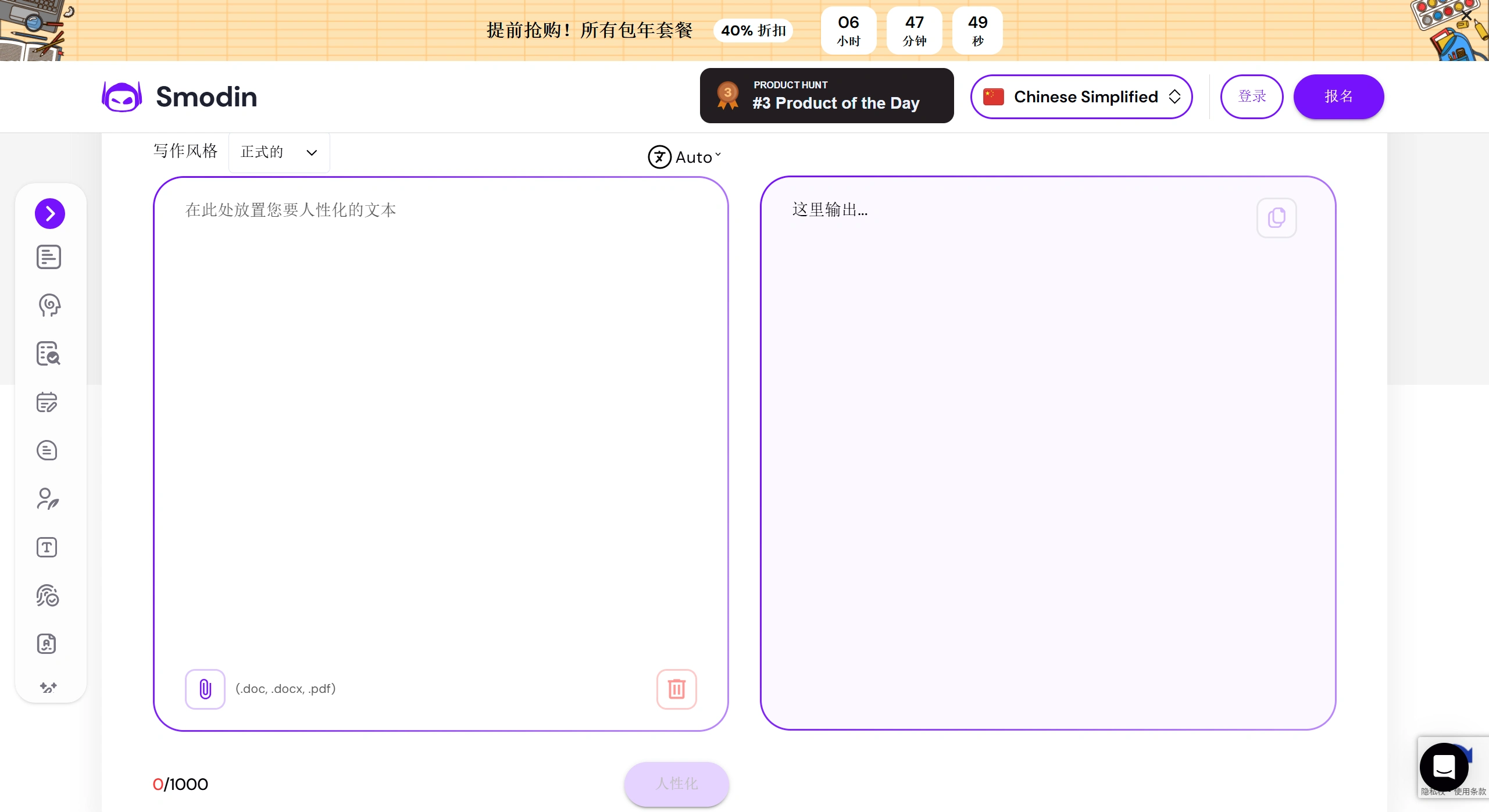Click the 40% 折扣 discount badge
Image resolution: width=1489 pixels, height=812 pixels.
(x=754, y=31)
